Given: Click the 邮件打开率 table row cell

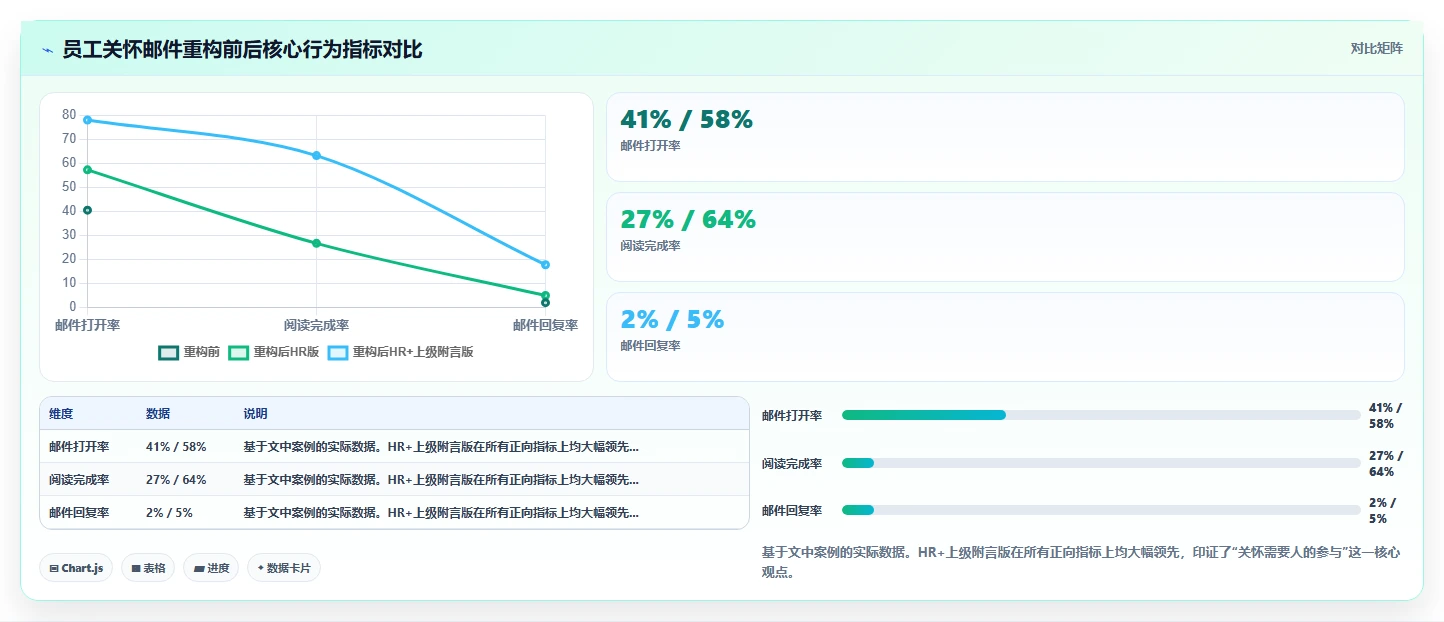Looking at the screenshot, I should point(79,447).
